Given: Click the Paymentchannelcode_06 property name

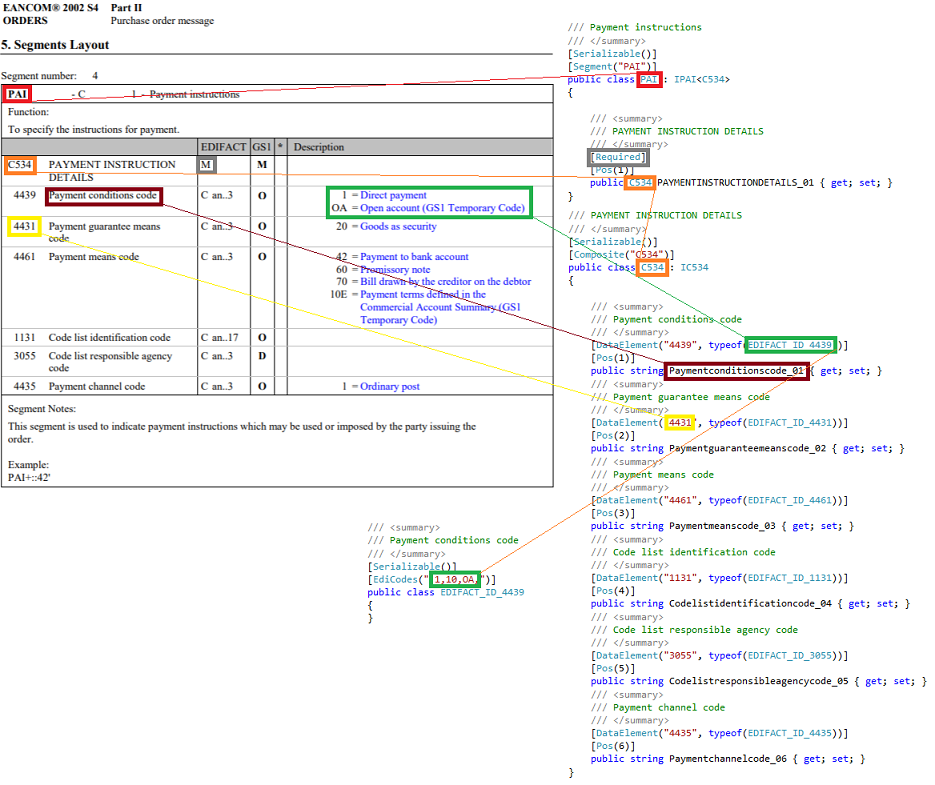Looking at the screenshot, I should 727,759.
